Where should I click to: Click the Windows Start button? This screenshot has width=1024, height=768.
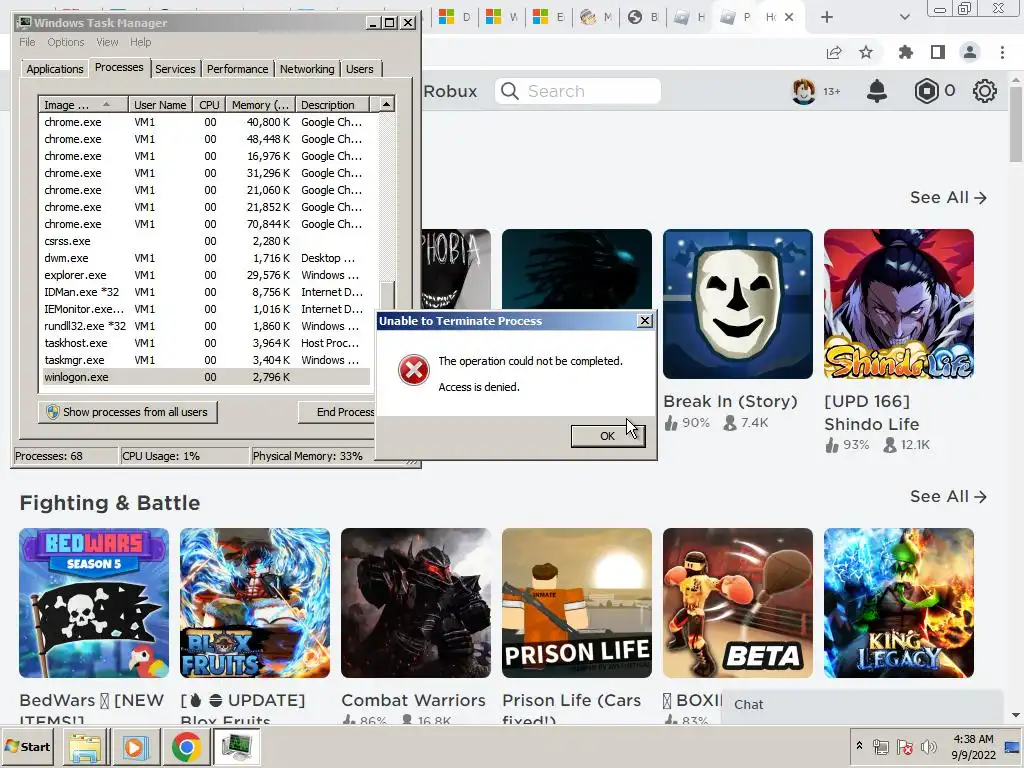(x=27, y=746)
